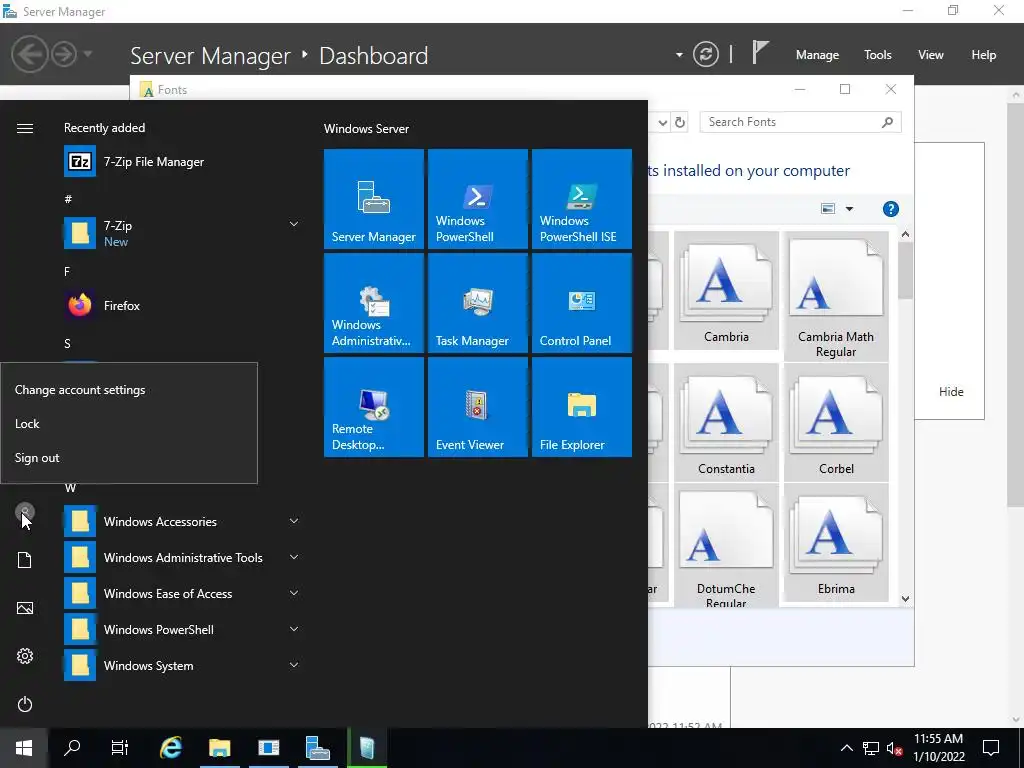Select Sign out from account menu
Image resolution: width=1024 pixels, height=768 pixels.
click(129, 458)
